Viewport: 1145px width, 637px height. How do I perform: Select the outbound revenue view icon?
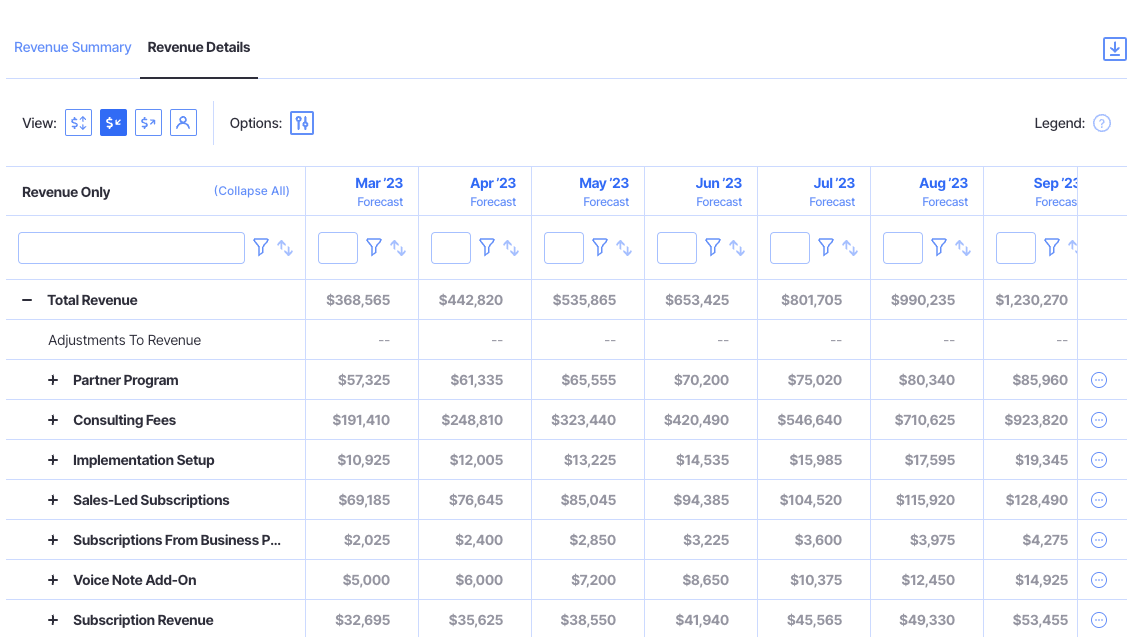pyautogui.click(x=148, y=122)
